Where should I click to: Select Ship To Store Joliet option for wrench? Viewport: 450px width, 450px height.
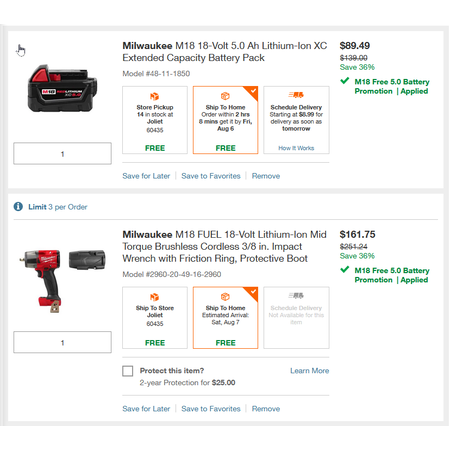click(x=155, y=318)
